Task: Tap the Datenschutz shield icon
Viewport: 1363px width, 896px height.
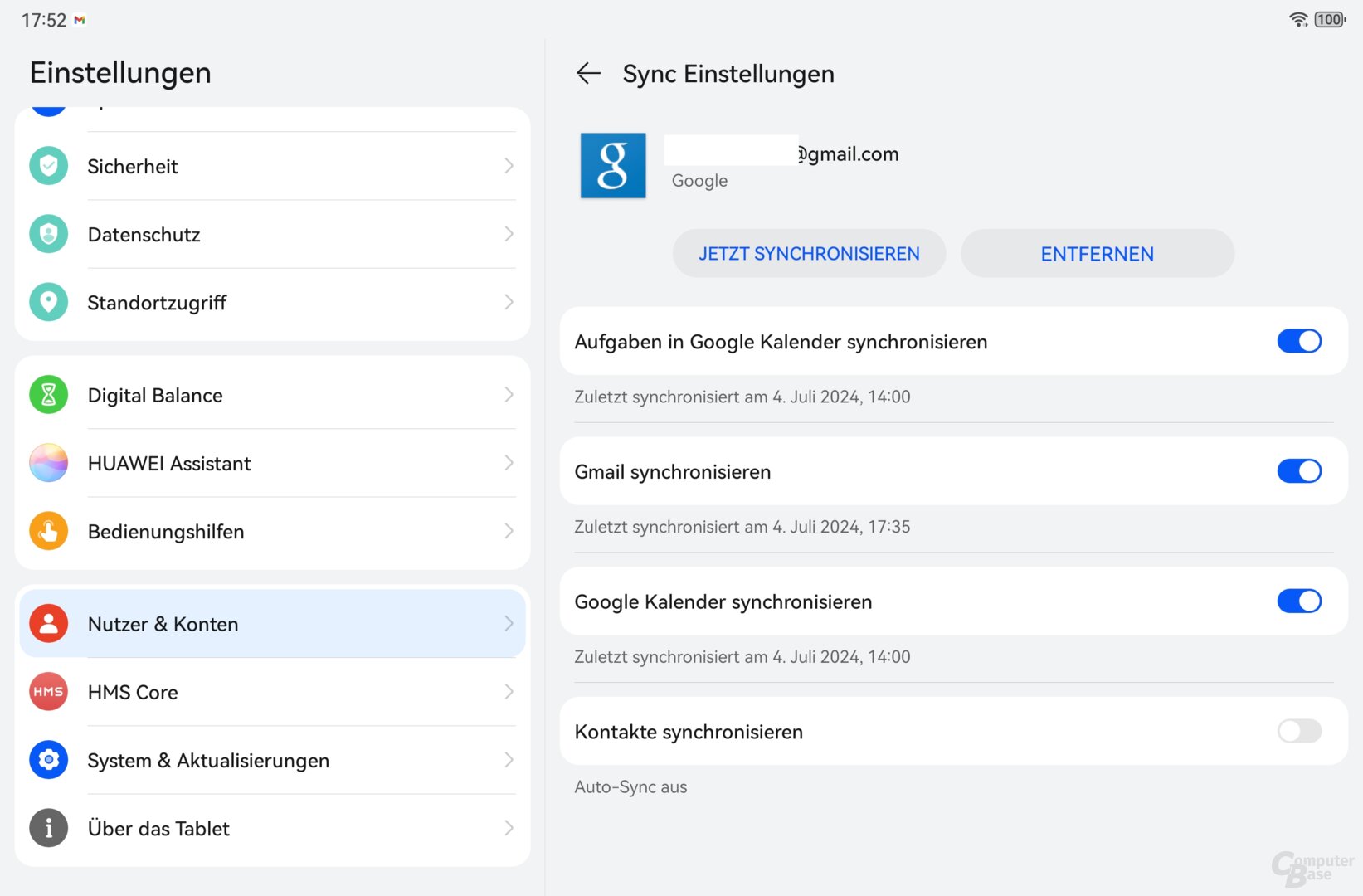Action: (x=49, y=234)
